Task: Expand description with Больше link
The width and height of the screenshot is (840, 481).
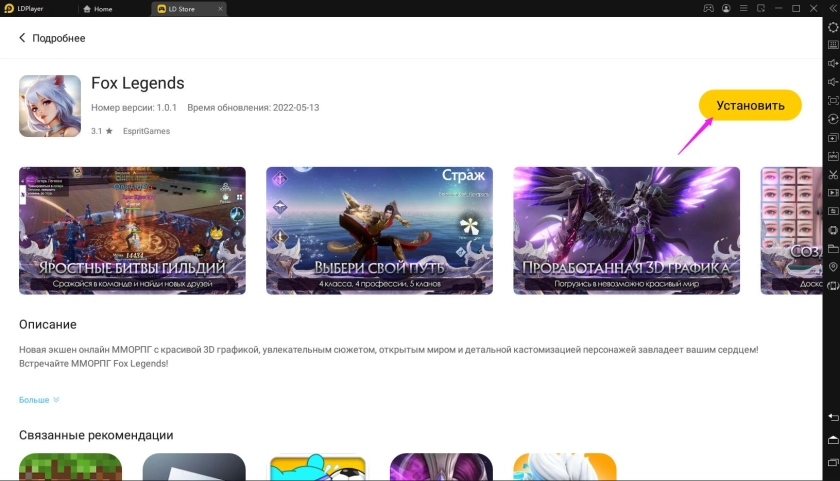Action: [39, 400]
